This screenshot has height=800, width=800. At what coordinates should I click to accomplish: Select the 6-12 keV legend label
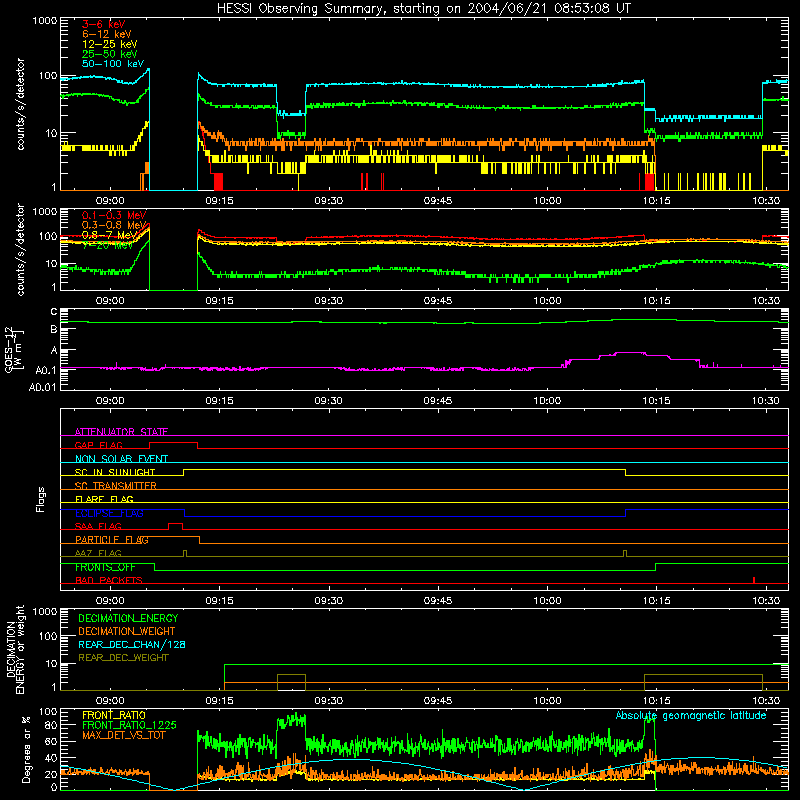click(106, 34)
